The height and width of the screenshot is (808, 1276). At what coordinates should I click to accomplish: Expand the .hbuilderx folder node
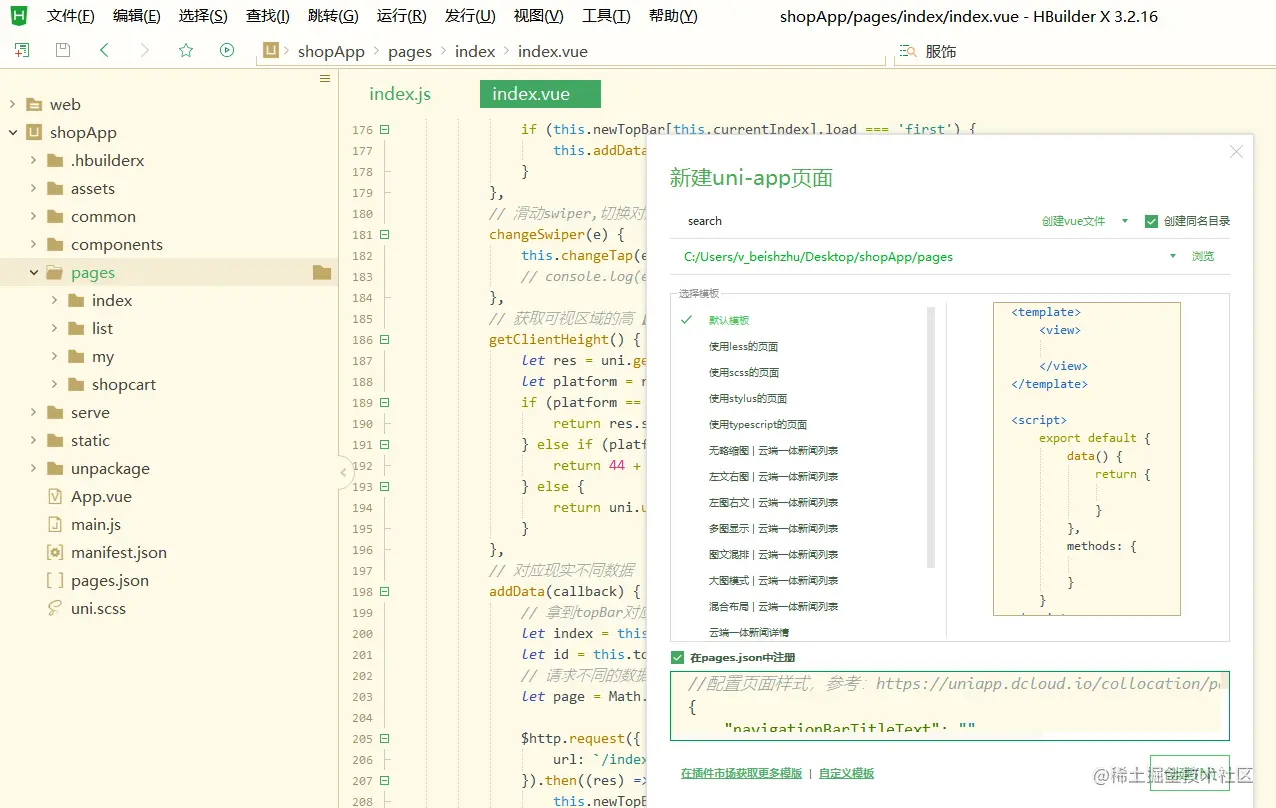34,160
